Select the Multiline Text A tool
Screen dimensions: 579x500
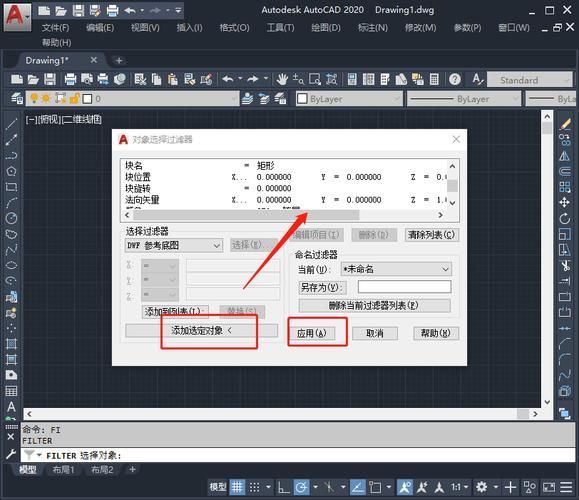(x=11, y=407)
